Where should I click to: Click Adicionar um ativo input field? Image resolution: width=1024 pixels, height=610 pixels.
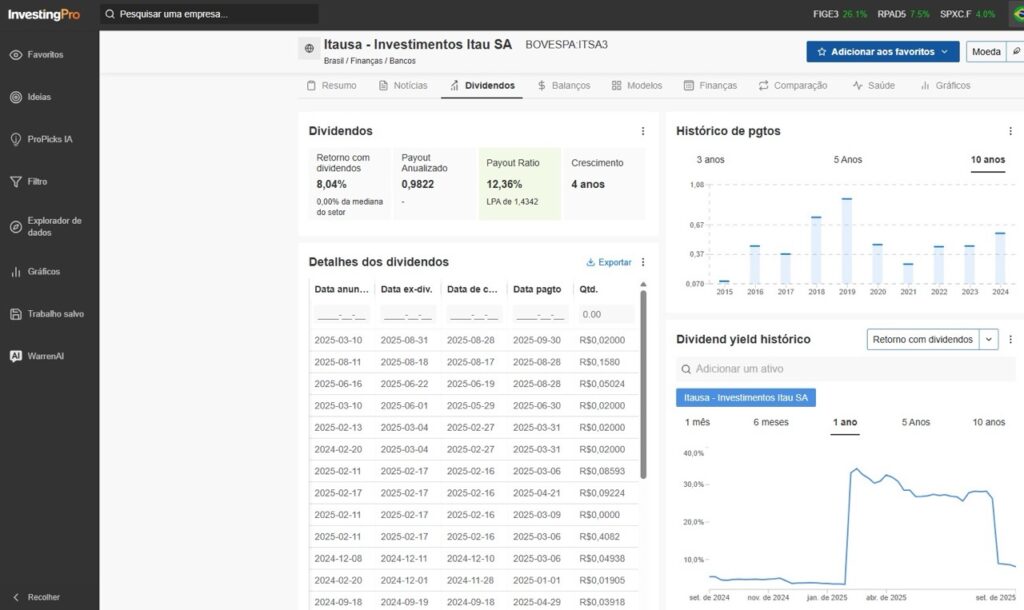845,369
